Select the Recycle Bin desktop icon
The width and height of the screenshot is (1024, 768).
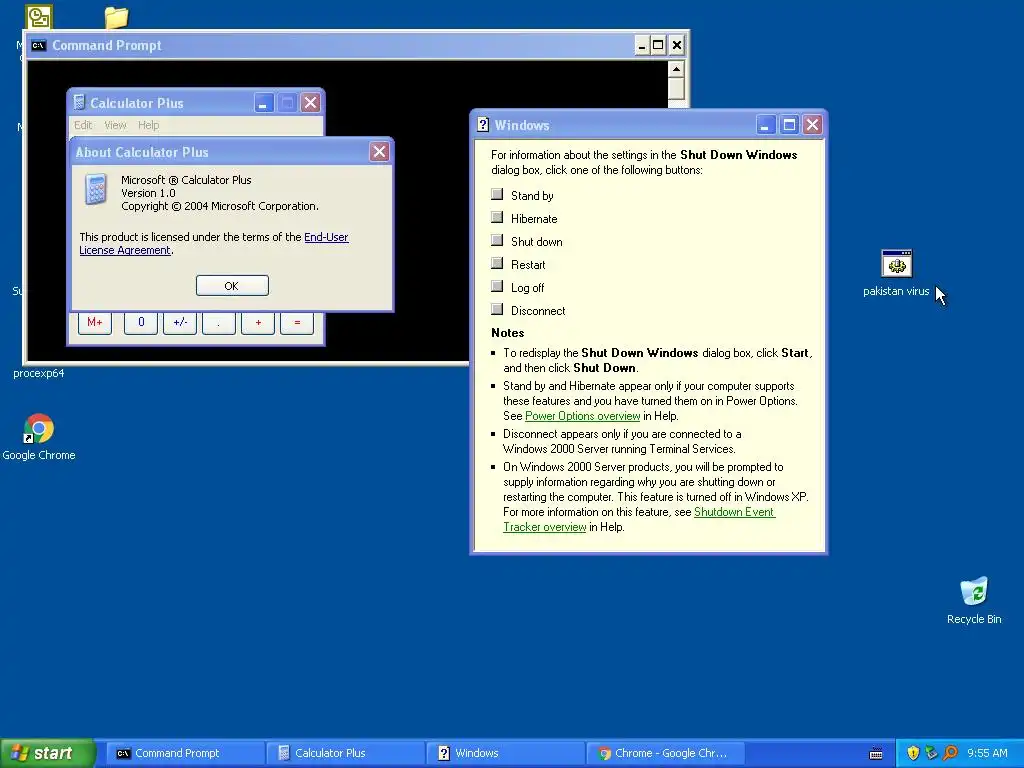tap(974, 591)
